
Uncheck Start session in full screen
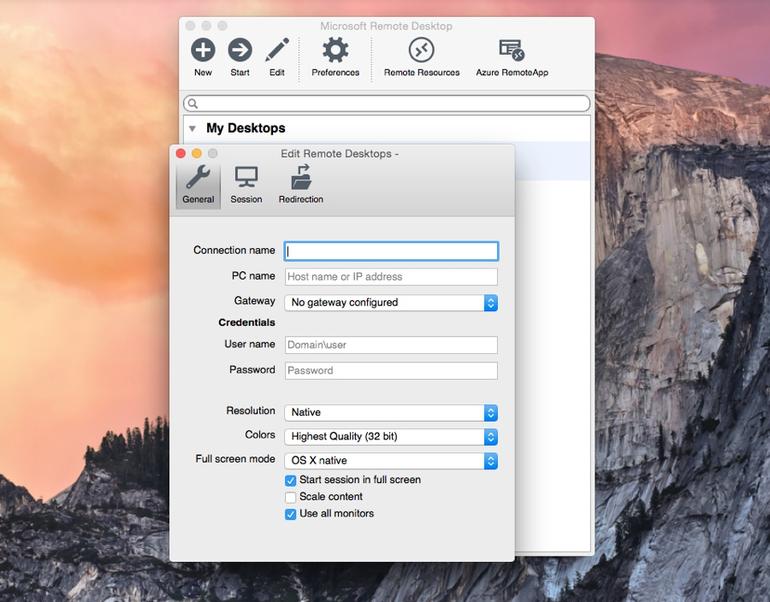pos(291,480)
